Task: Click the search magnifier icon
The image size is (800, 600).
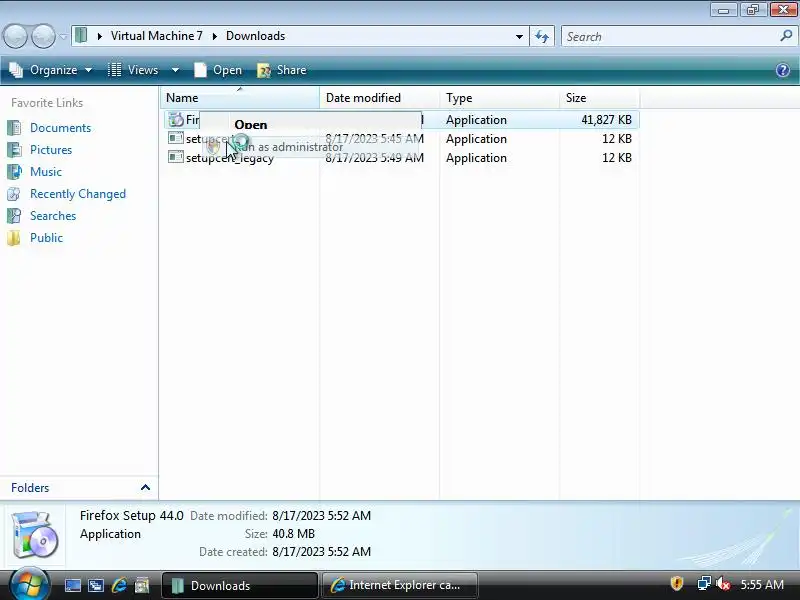Action: pyautogui.click(x=786, y=36)
